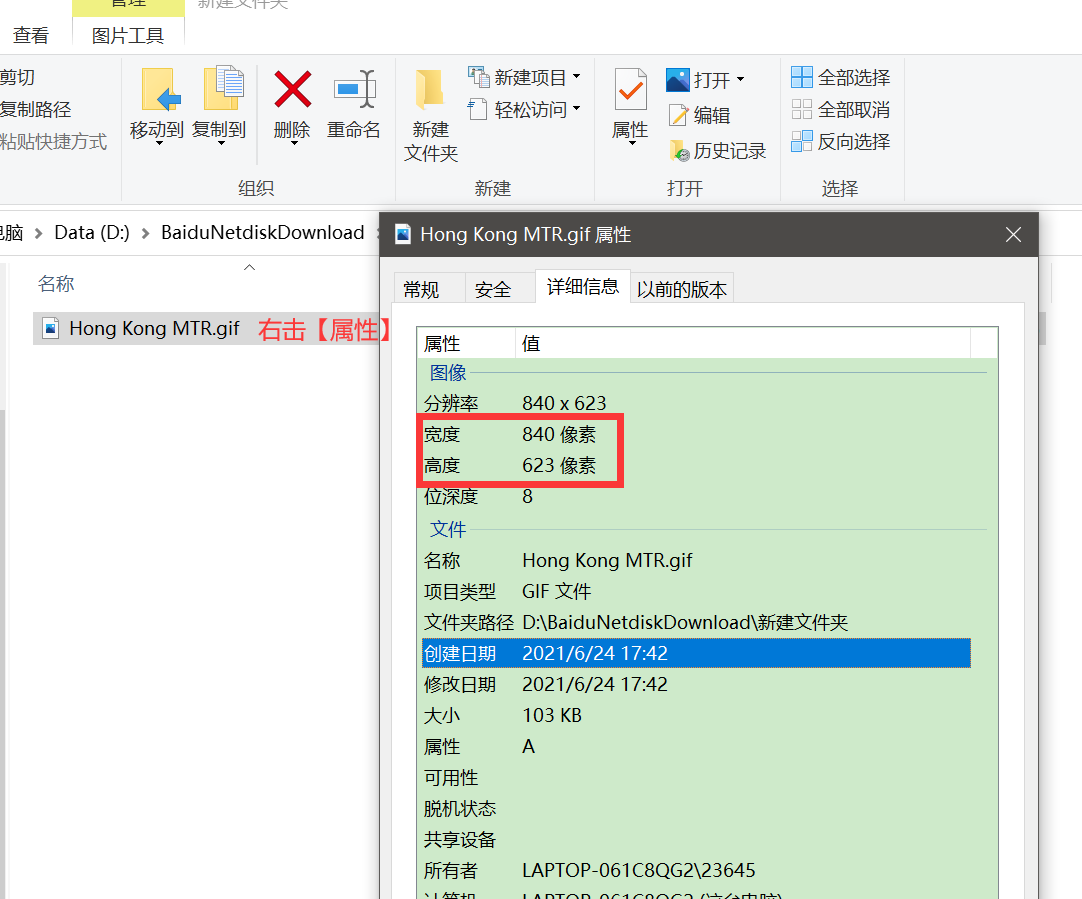Open the Easy access dropdown arrow

(x=577, y=108)
